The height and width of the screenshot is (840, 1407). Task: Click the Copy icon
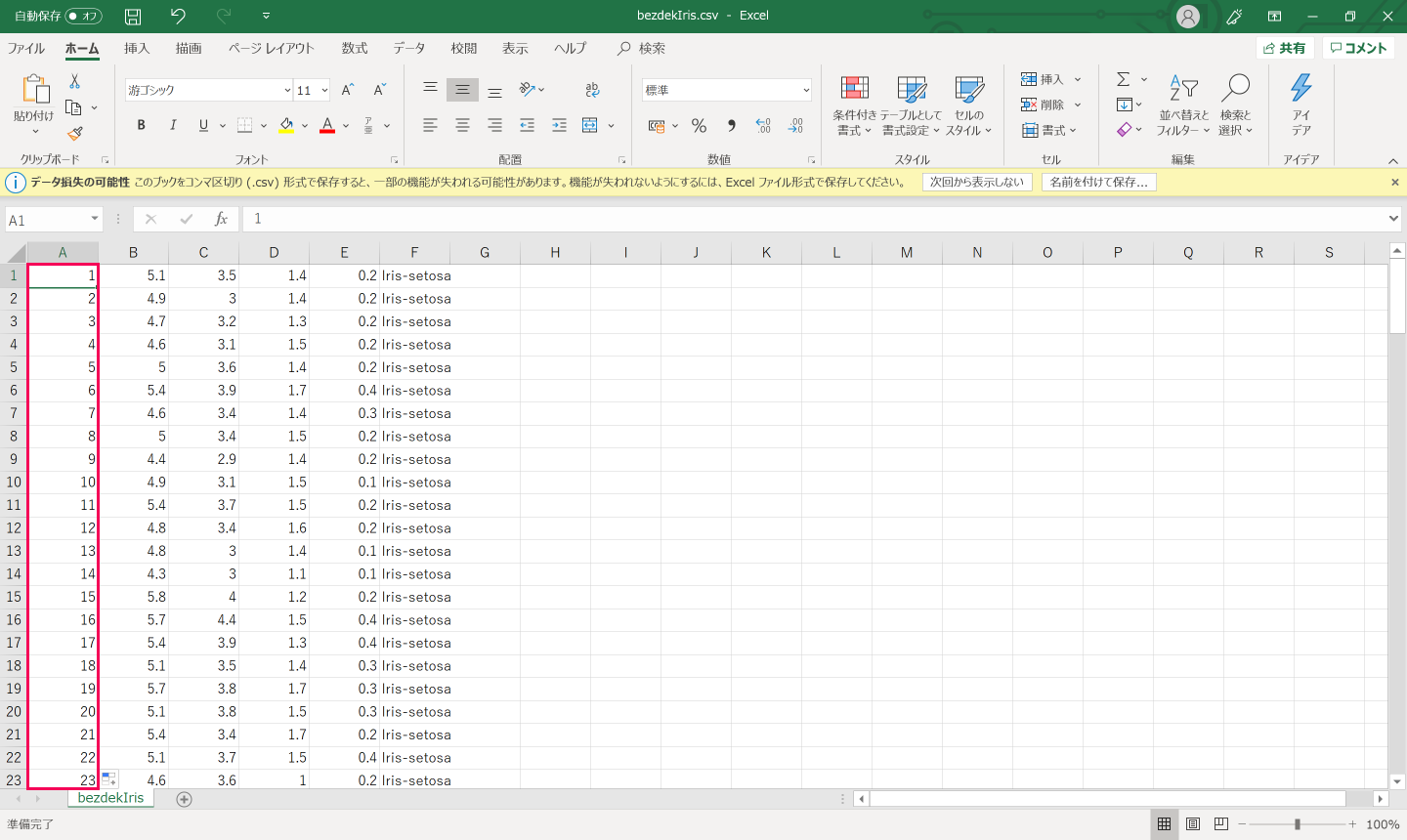pos(73,107)
